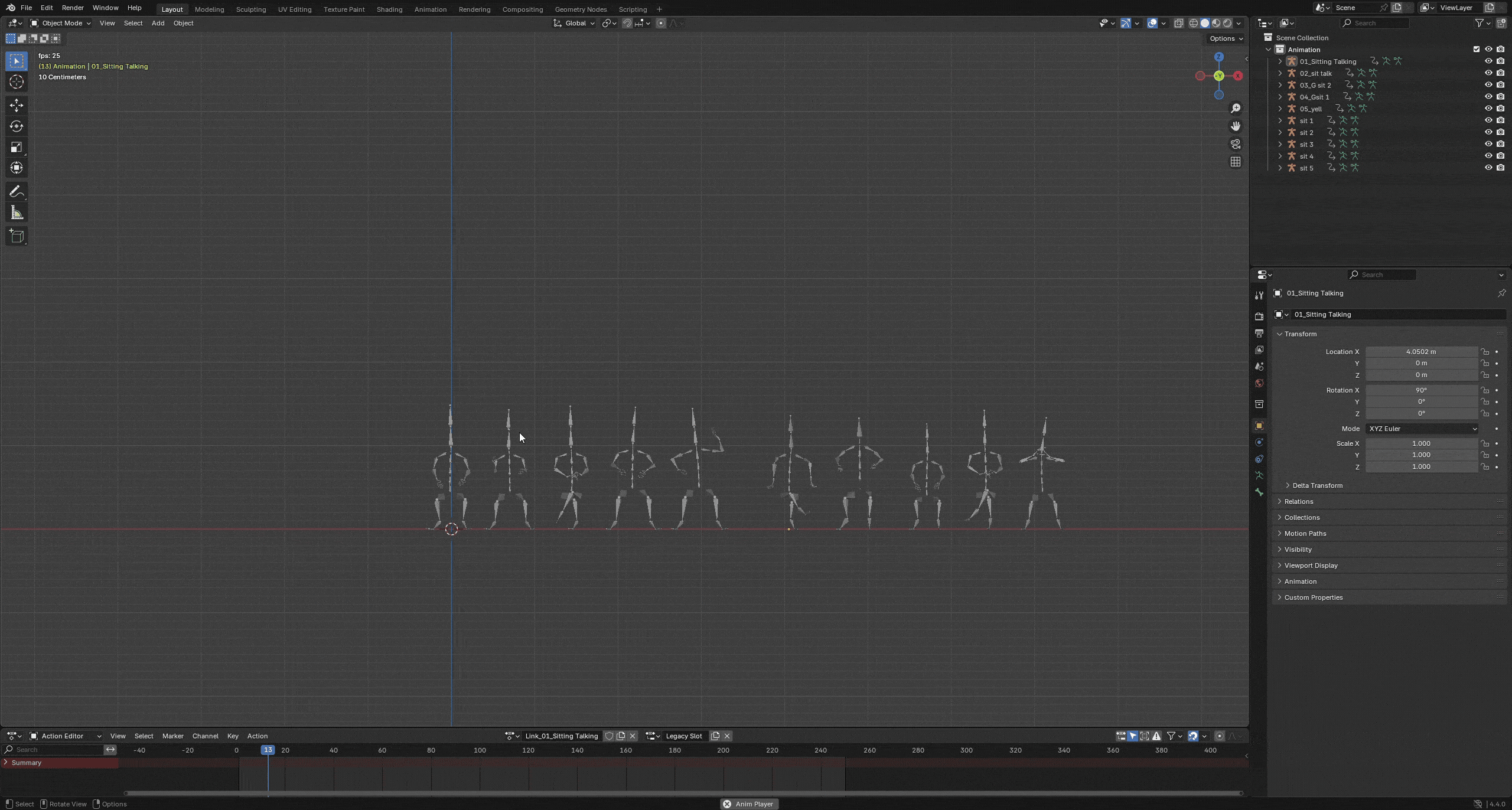Viewport: 1512px width, 810px height.
Task: Select the Add Cube tool
Action: 17,236
